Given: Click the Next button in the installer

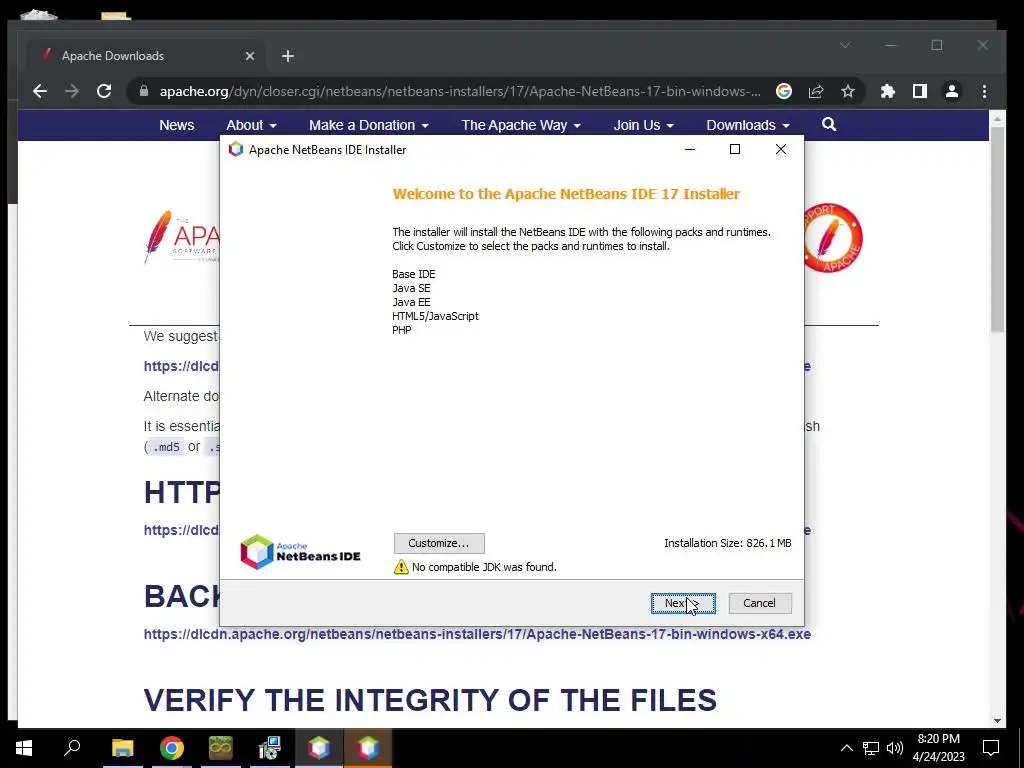Looking at the screenshot, I should click(682, 603).
